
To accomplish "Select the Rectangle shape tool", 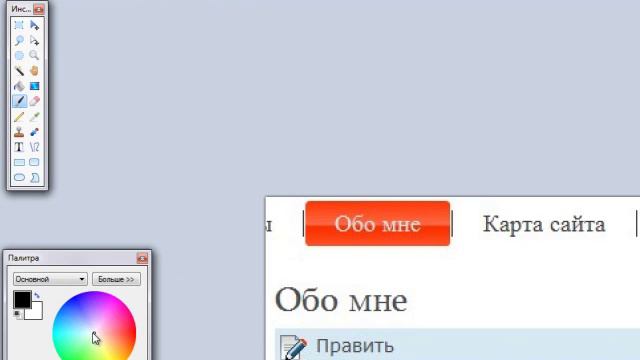I will (19, 162).
